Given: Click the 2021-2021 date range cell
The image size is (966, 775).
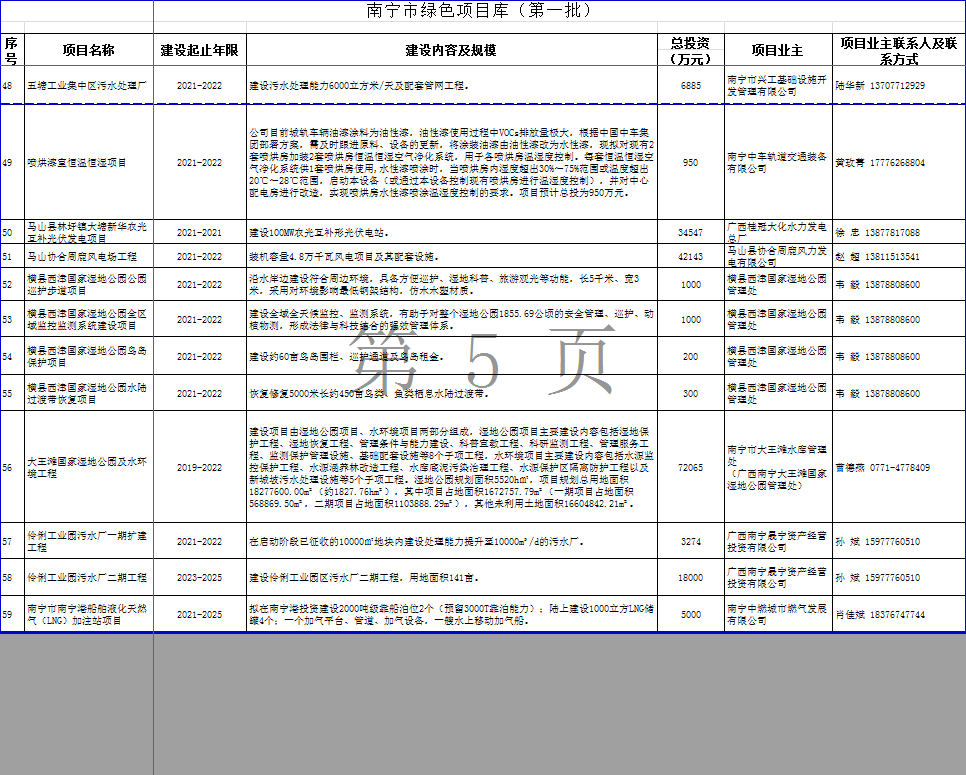Looking at the screenshot, I should coord(199,232).
